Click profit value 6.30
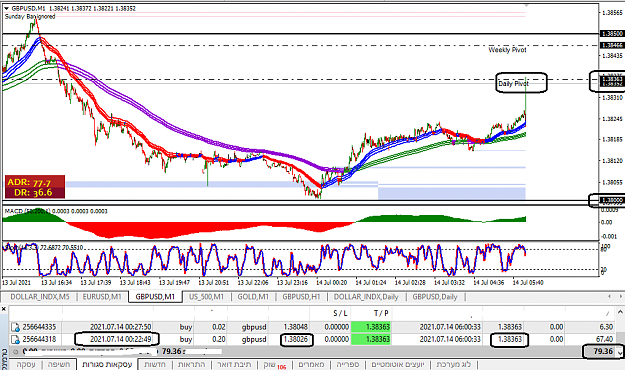The height and width of the screenshot is (370, 625). (606, 327)
